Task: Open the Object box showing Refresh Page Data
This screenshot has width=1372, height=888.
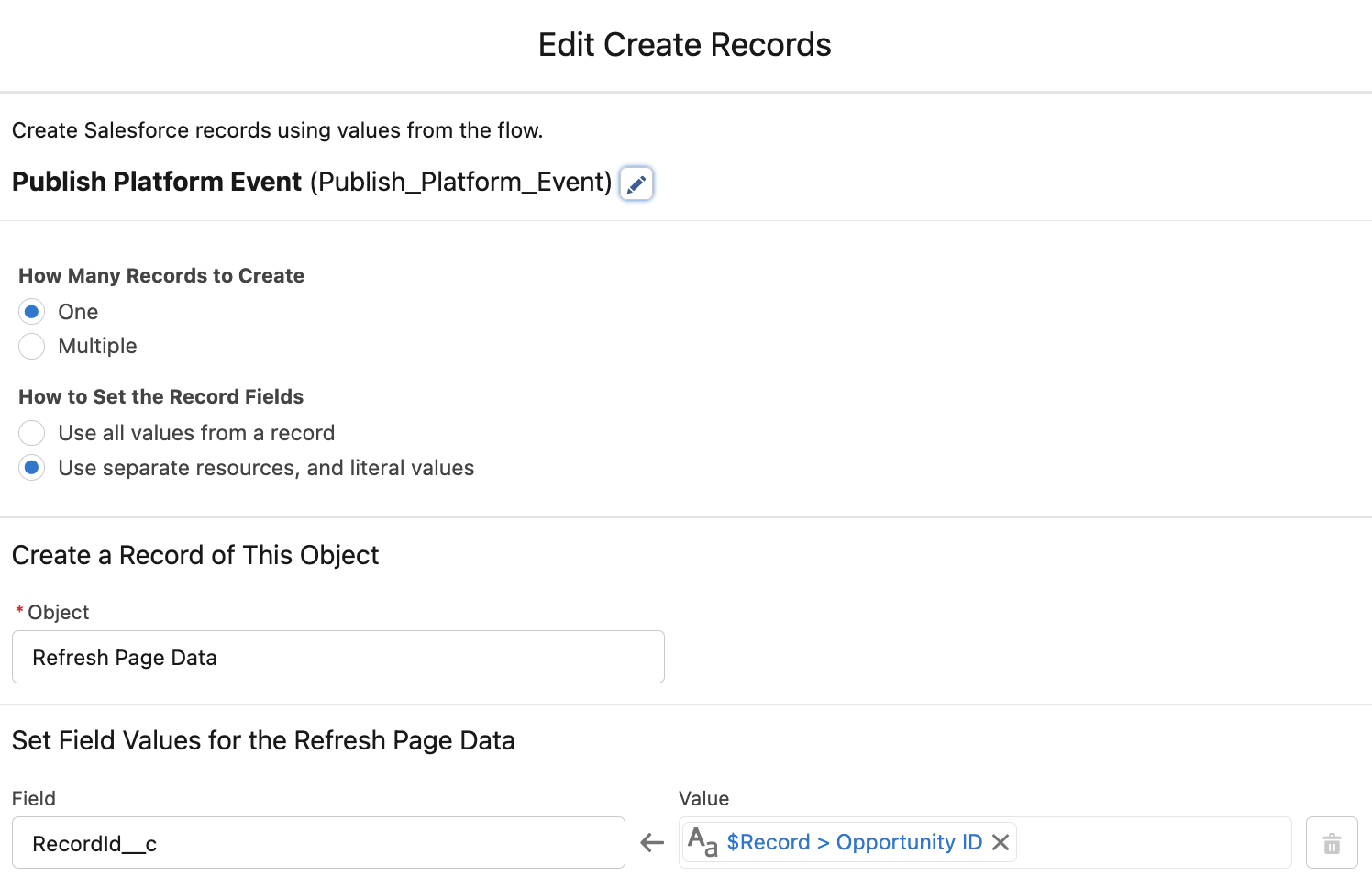Action: (337, 658)
